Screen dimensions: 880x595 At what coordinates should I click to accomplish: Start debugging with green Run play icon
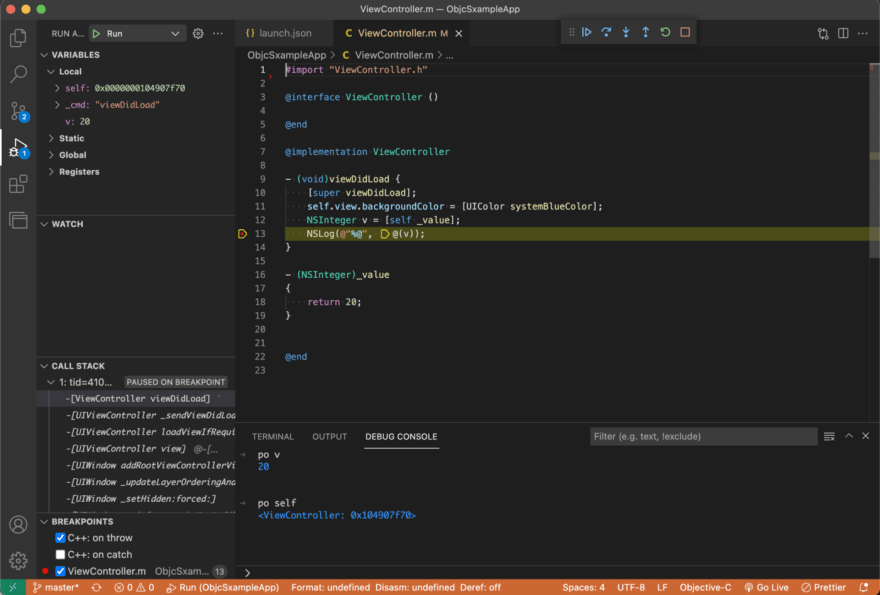pos(97,34)
